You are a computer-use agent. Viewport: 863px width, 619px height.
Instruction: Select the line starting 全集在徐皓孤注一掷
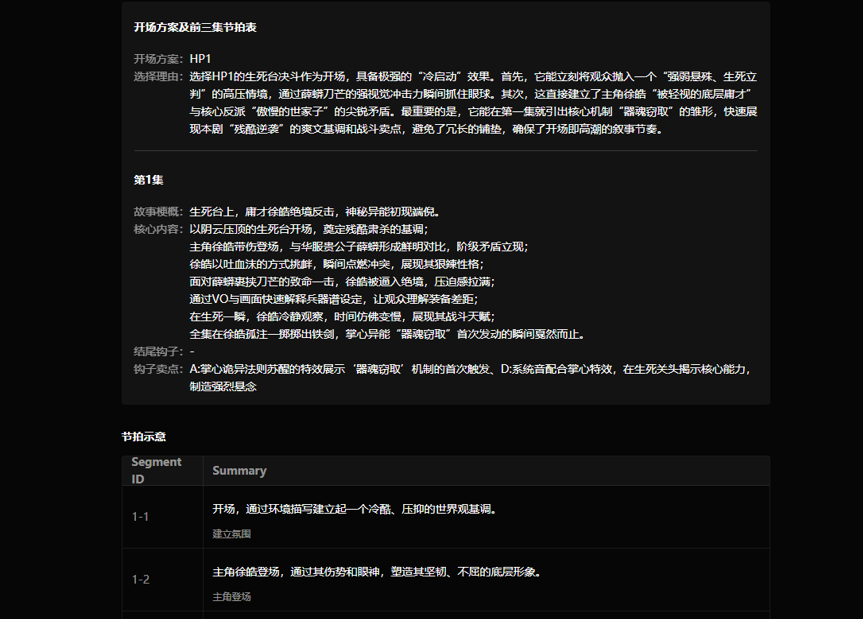[x=387, y=335]
